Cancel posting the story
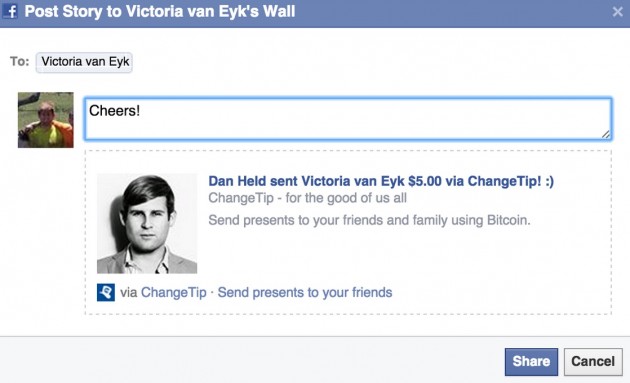Screen dimensions: 630x383 (593, 362)
